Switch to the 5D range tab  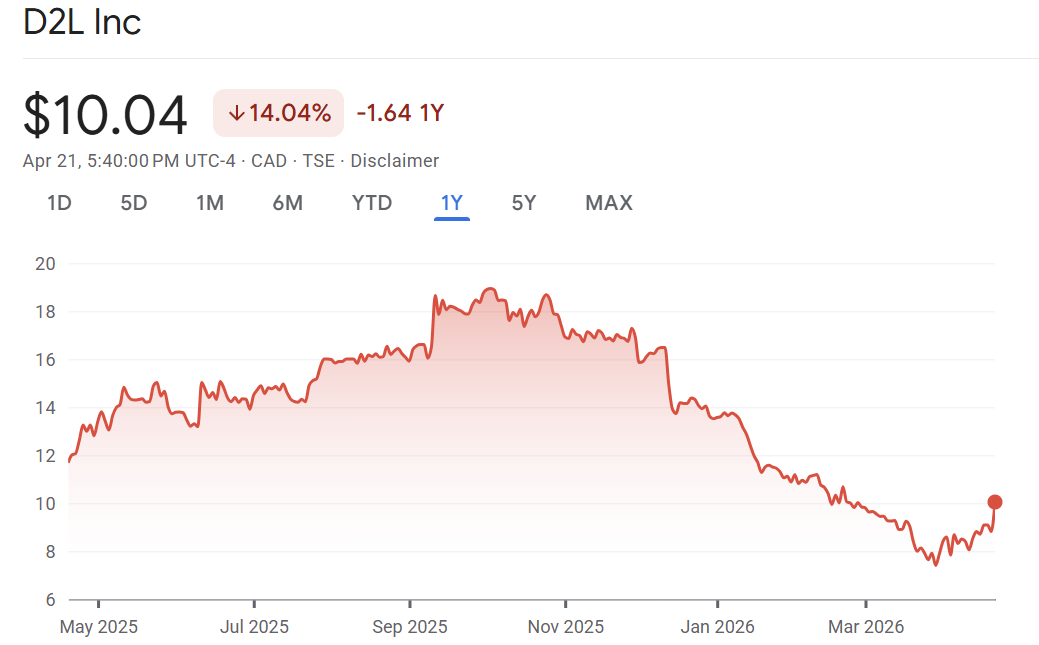point(134,203)
